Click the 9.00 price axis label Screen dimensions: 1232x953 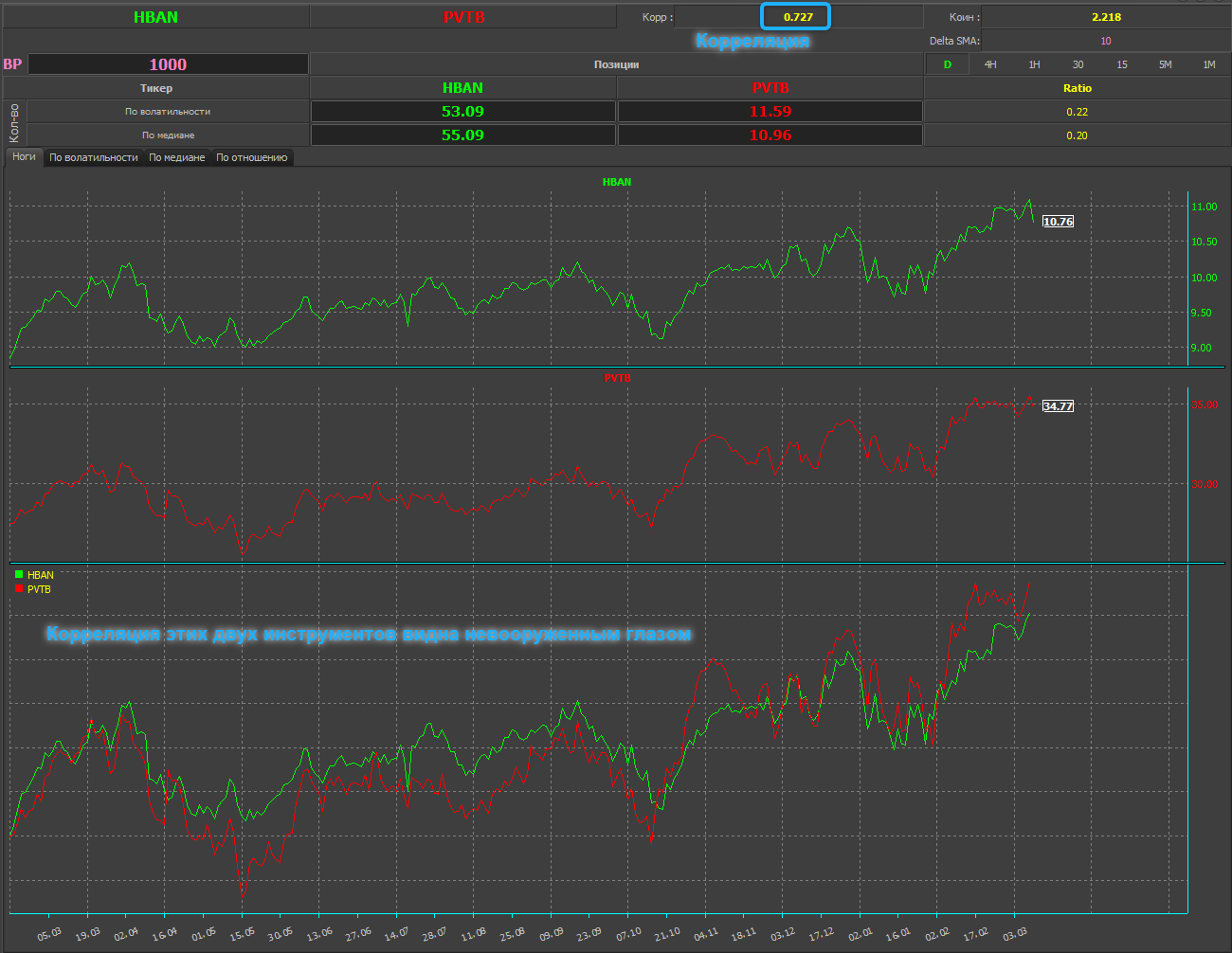1201,348
